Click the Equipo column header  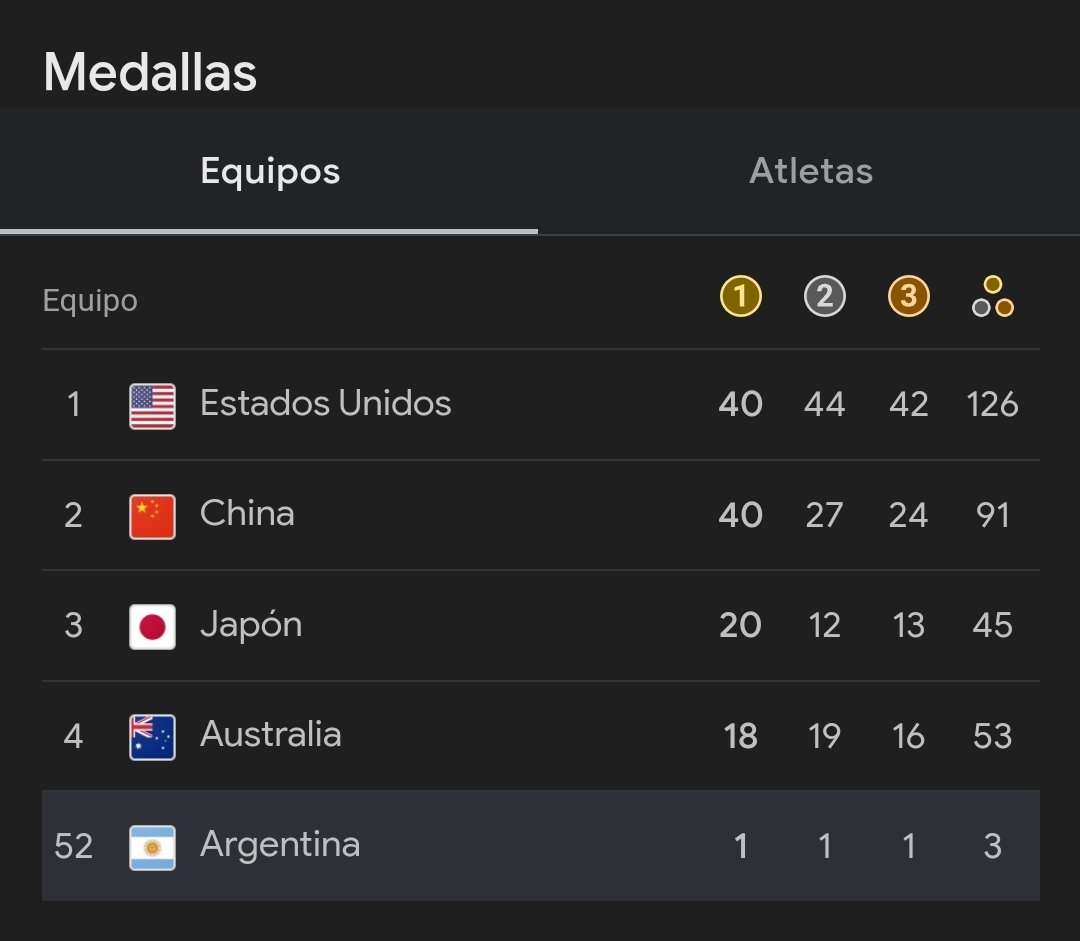coord(90,301)
